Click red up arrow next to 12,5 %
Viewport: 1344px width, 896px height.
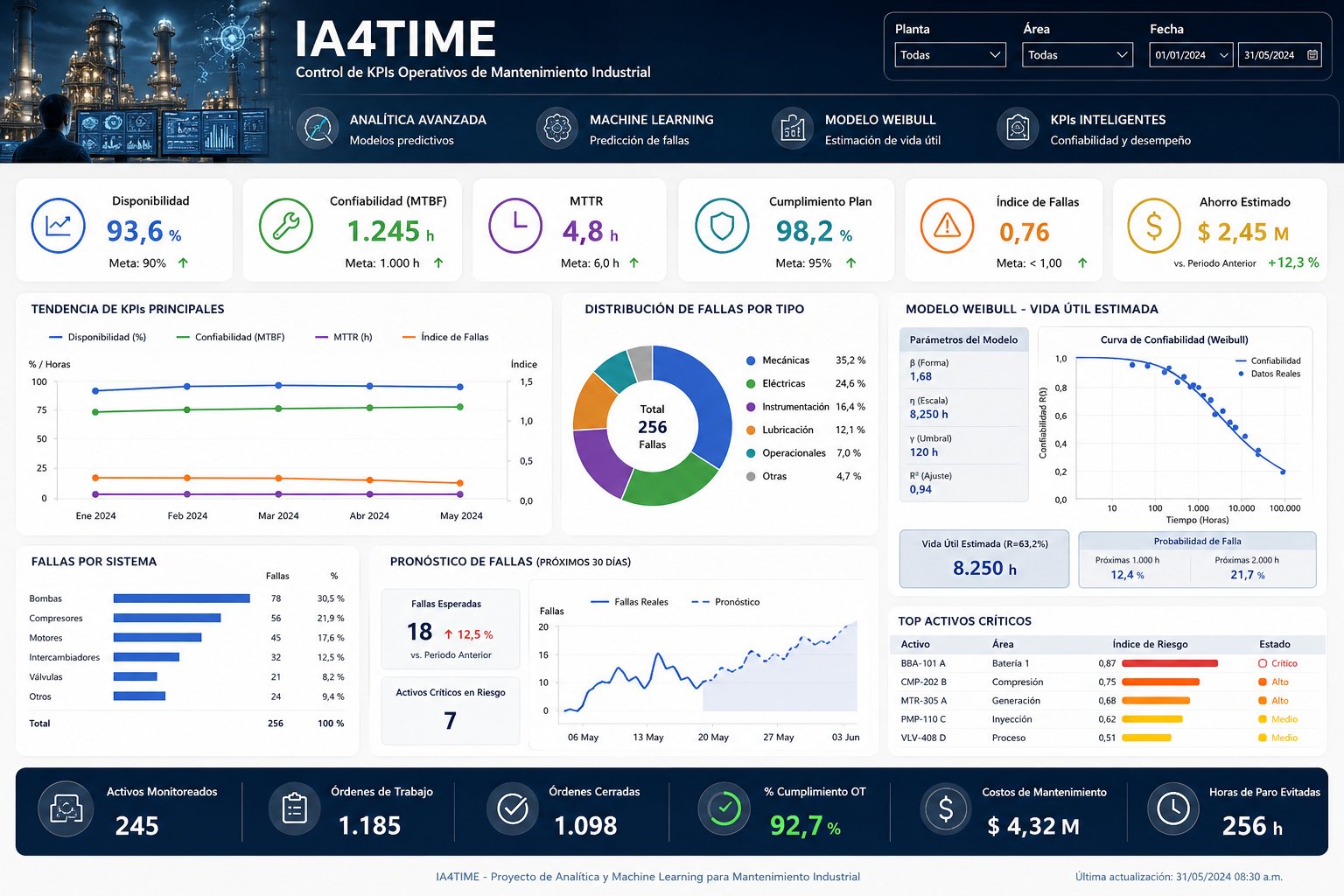click(448, 634)
